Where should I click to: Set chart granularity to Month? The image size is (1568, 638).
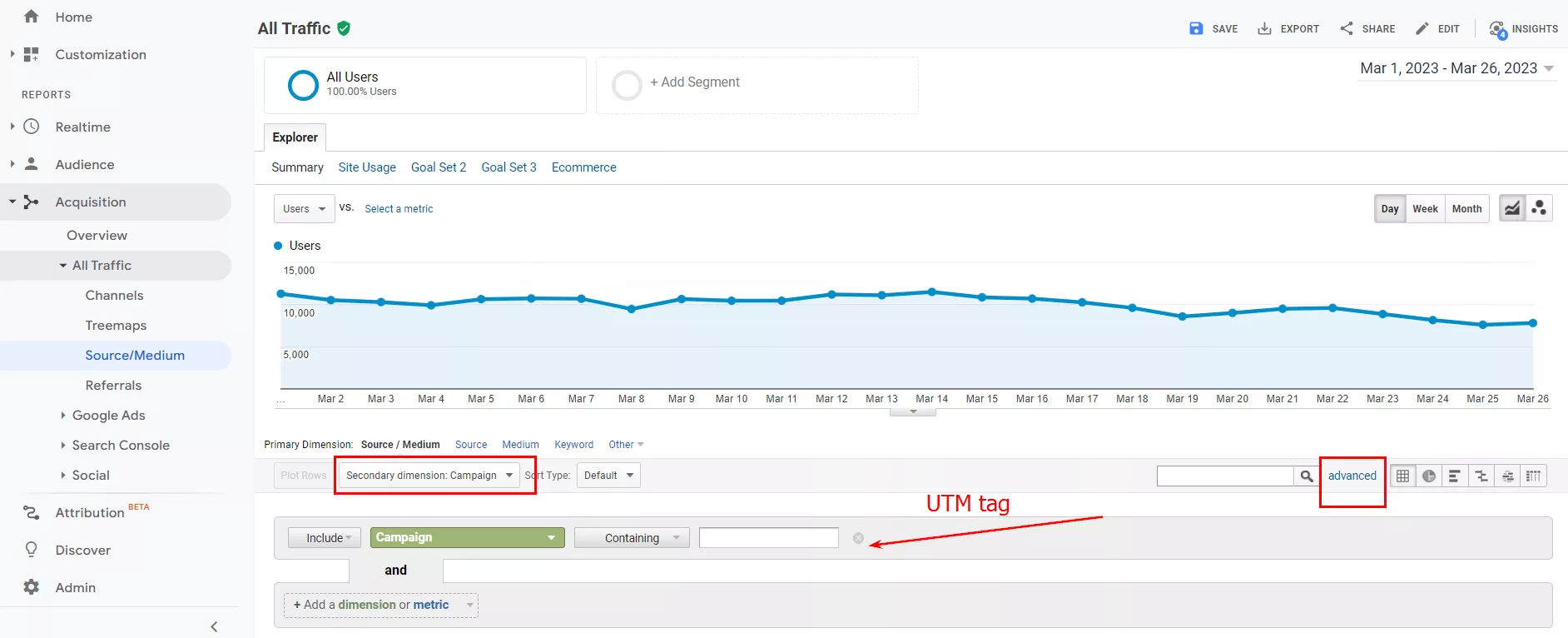[x=1466, y=208]
